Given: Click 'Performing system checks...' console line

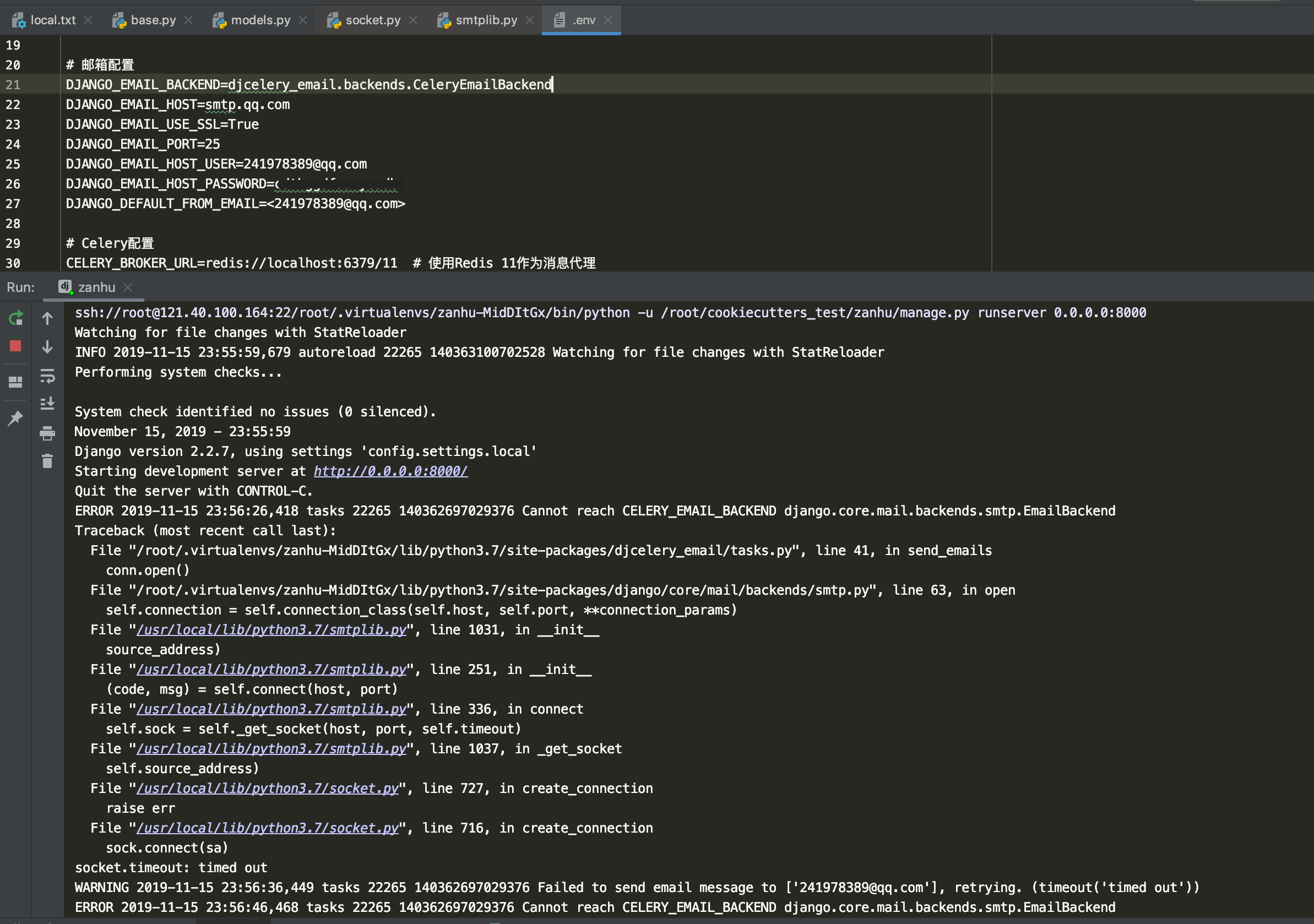Looking at the screenshot, I should (178, 372).
